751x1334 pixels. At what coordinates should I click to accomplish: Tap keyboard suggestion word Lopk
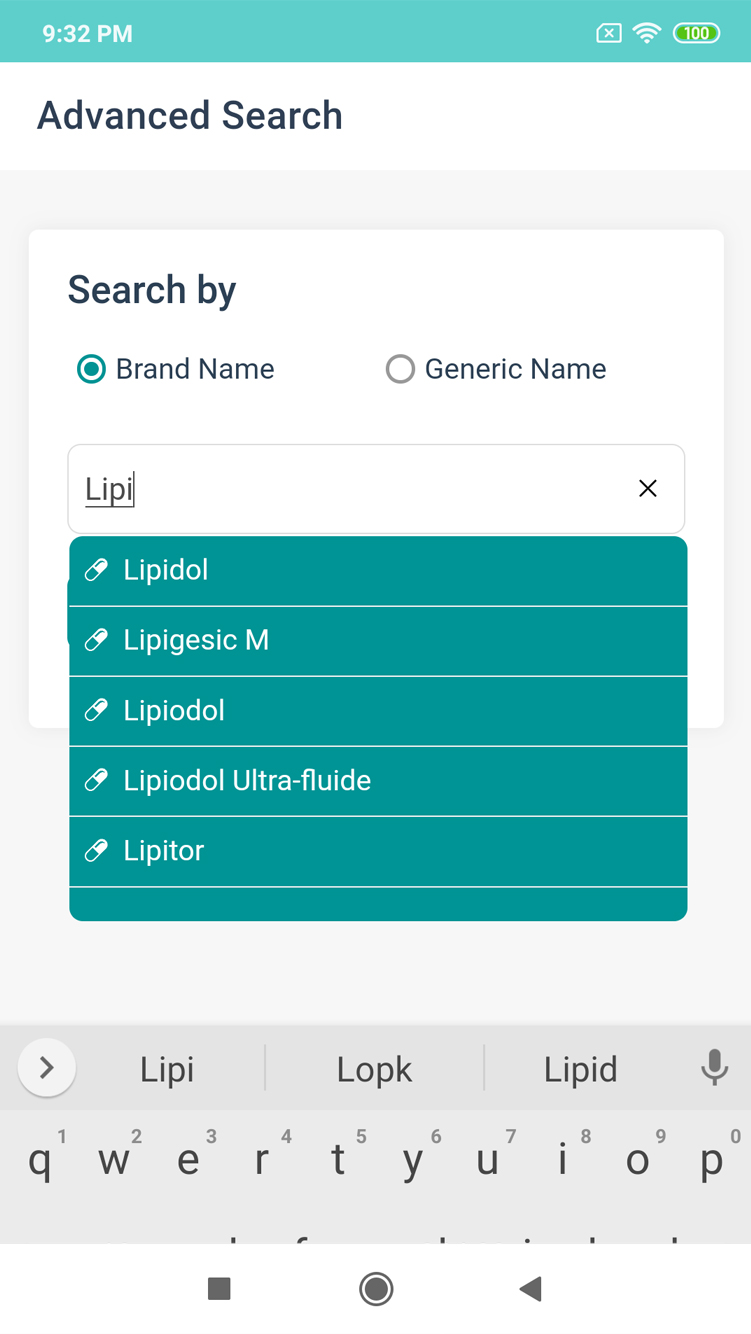374,1069
